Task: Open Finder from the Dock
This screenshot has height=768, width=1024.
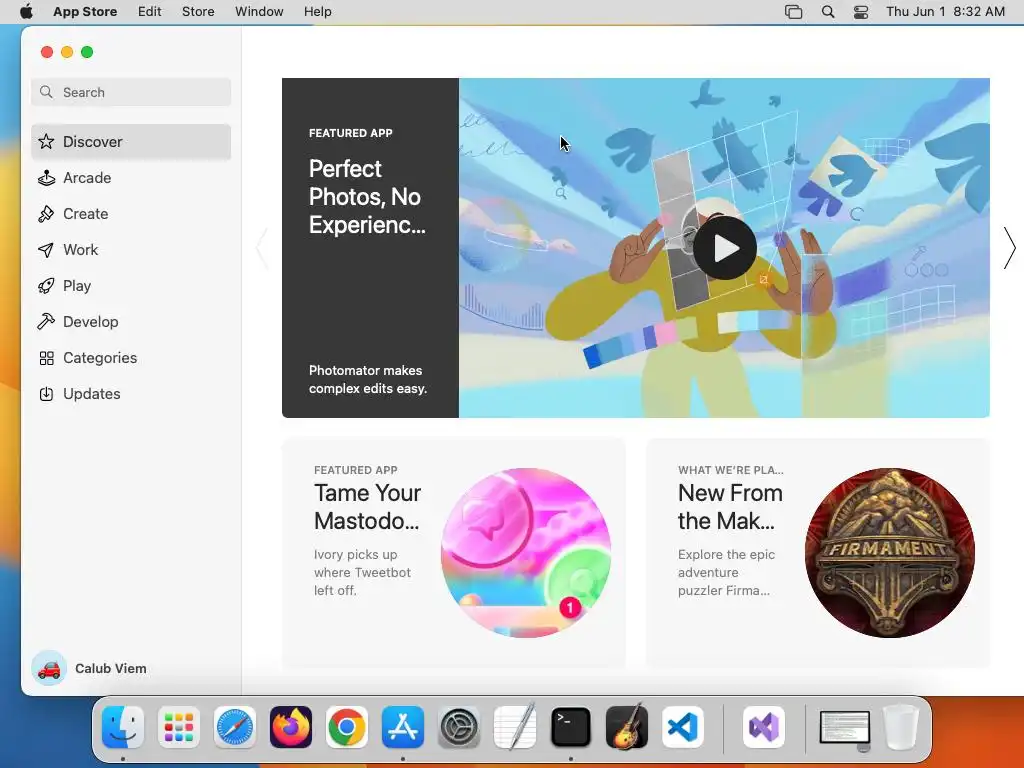Action: 123,727
